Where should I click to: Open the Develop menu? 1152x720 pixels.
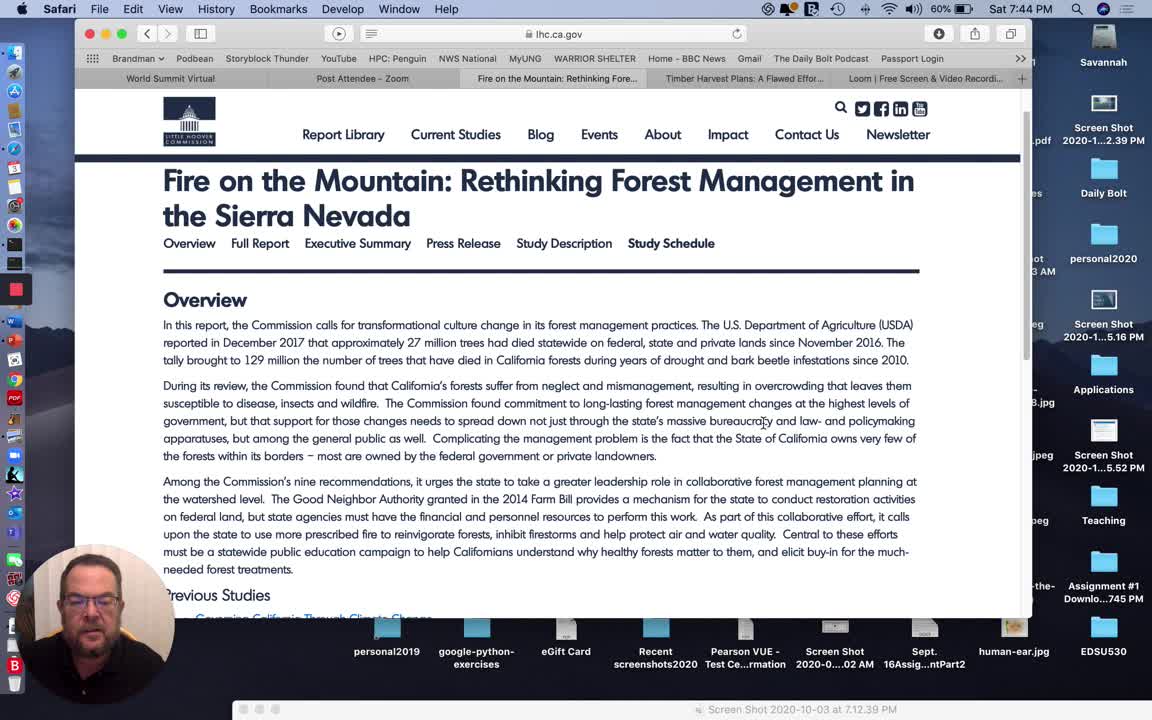pos(342,9)
